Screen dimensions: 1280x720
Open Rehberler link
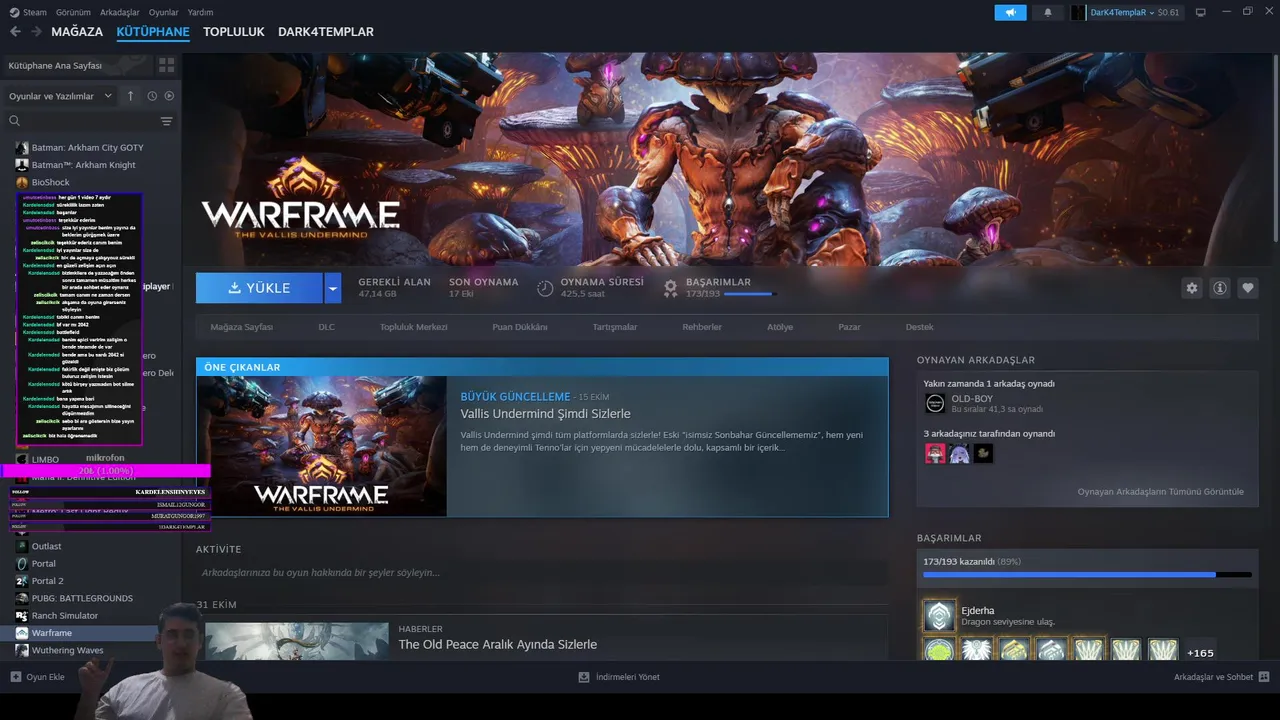[702, 327]
